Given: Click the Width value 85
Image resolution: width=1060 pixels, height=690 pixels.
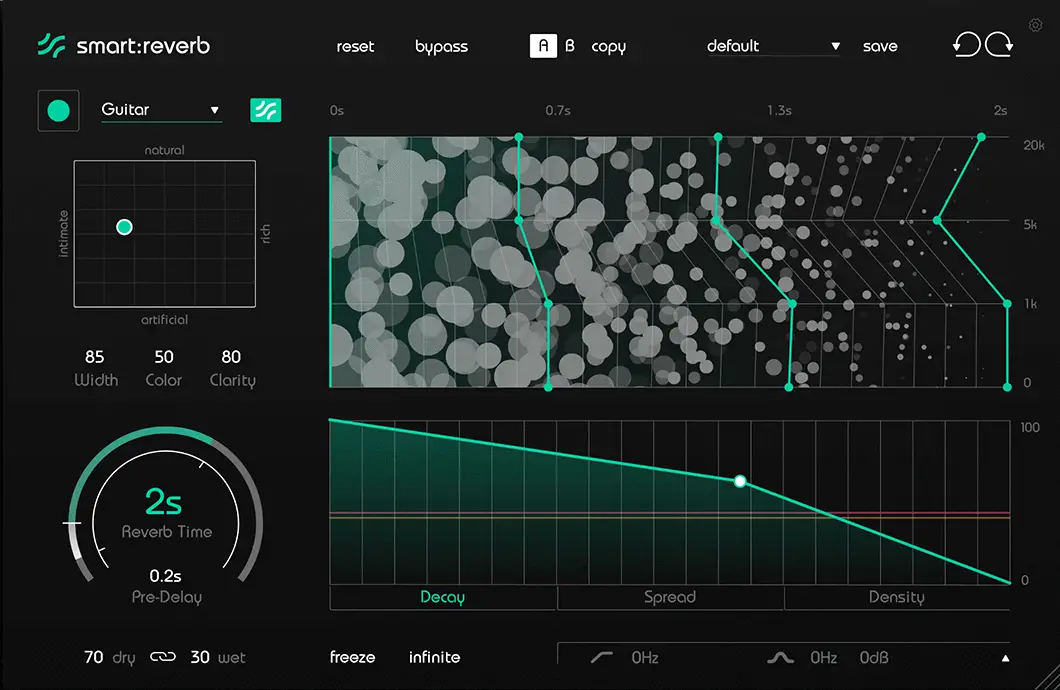Looking at the screenshot, I should 95,357.
